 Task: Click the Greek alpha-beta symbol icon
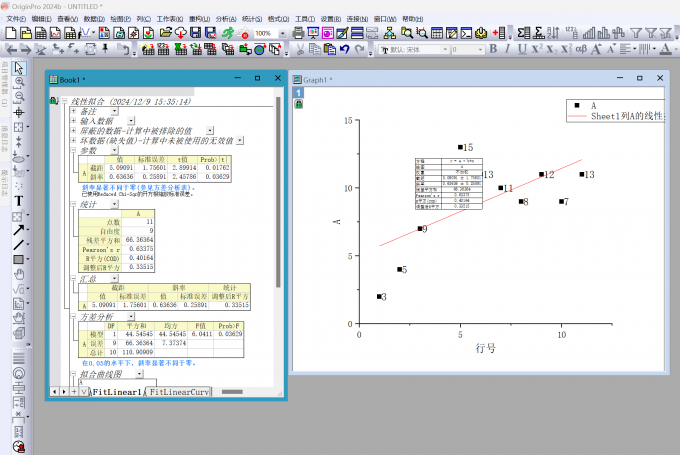point(581,49)
